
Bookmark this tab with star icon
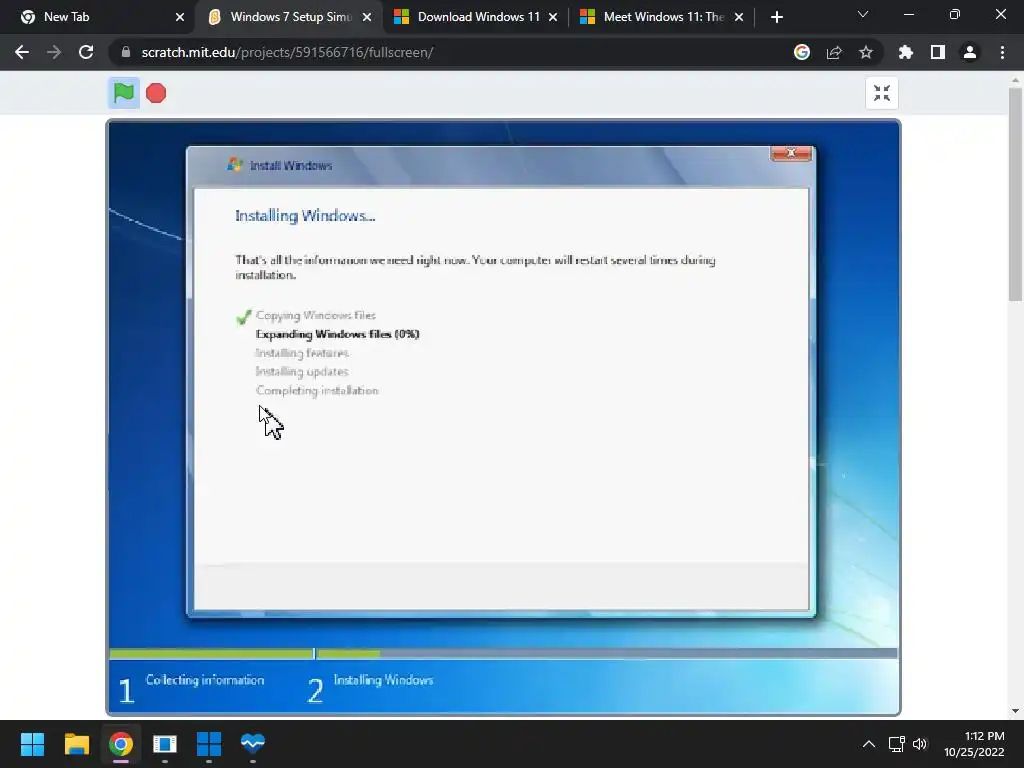click(x=866, y=52)
